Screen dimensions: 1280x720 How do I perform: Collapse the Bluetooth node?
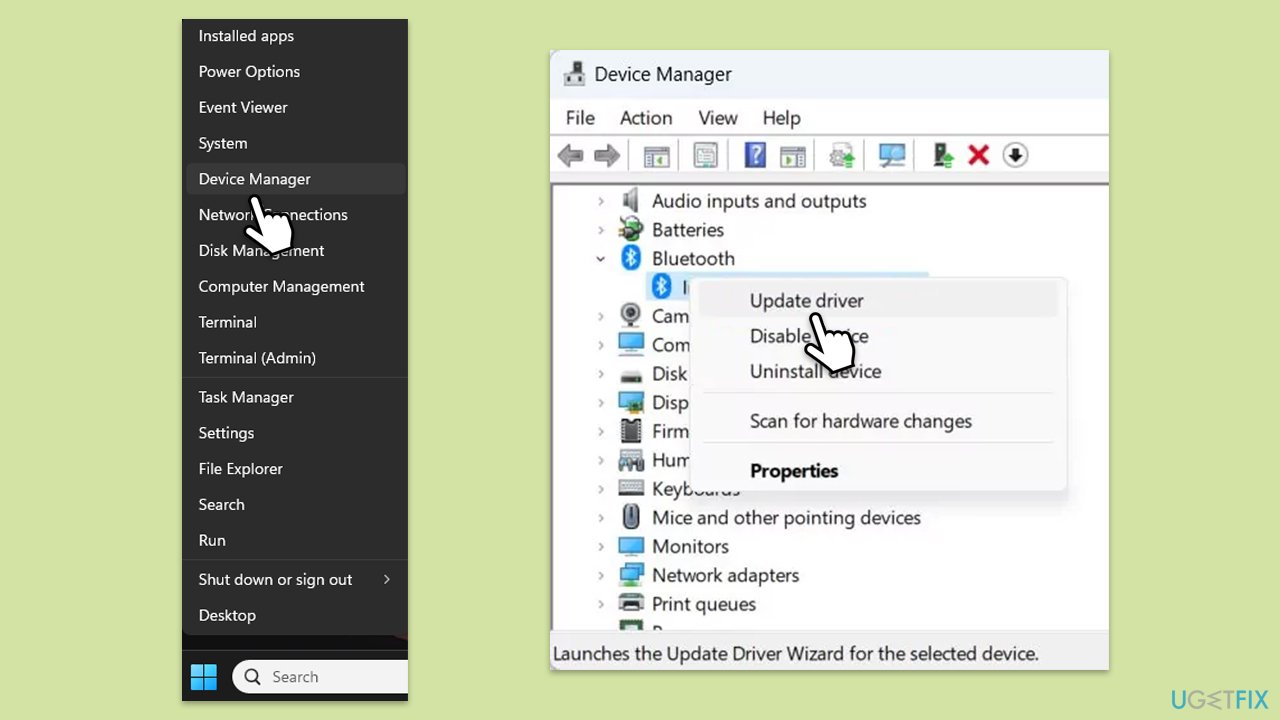pyautogui.click(x=601, y=258)
